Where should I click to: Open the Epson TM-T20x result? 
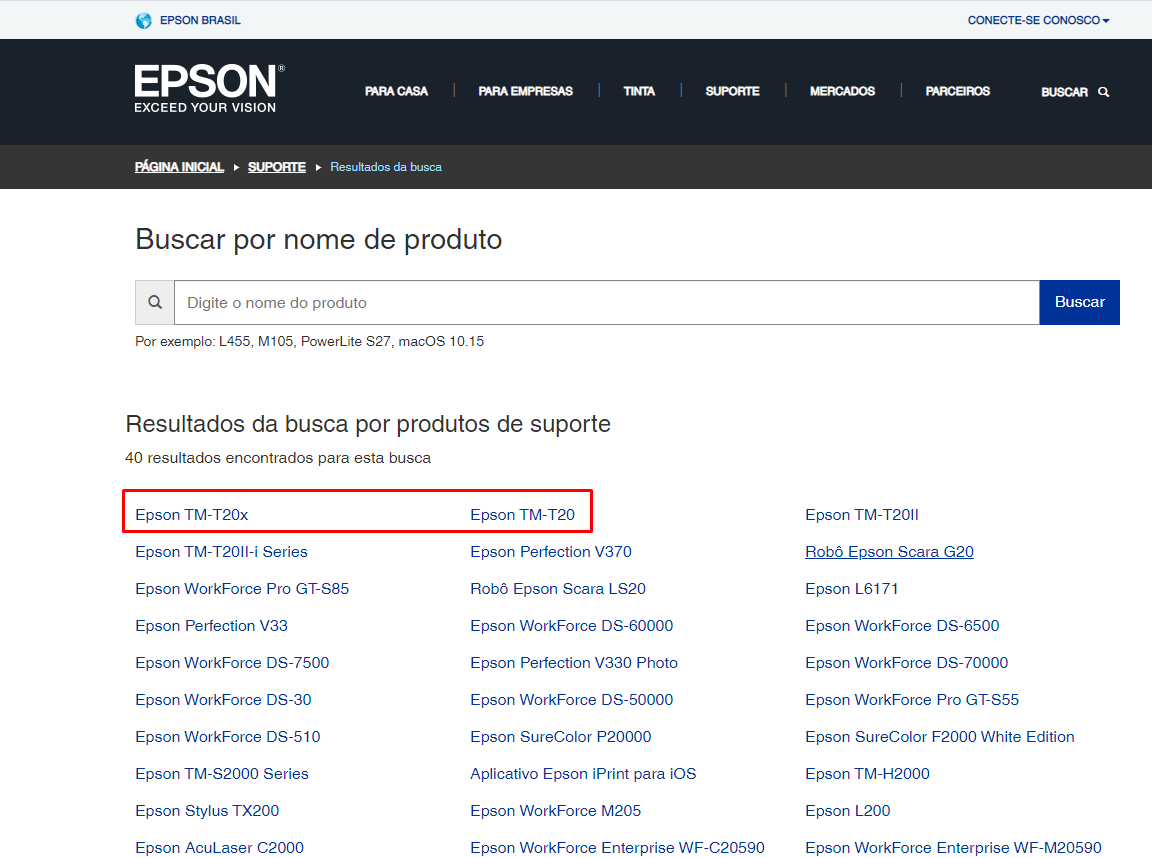point(192,515)
